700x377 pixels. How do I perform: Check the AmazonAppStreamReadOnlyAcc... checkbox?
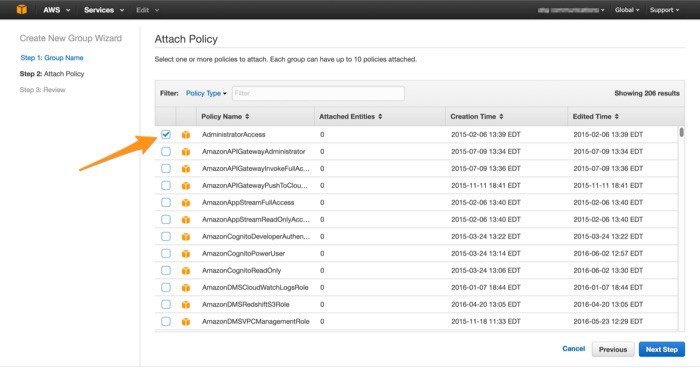[x=166, y=219]
